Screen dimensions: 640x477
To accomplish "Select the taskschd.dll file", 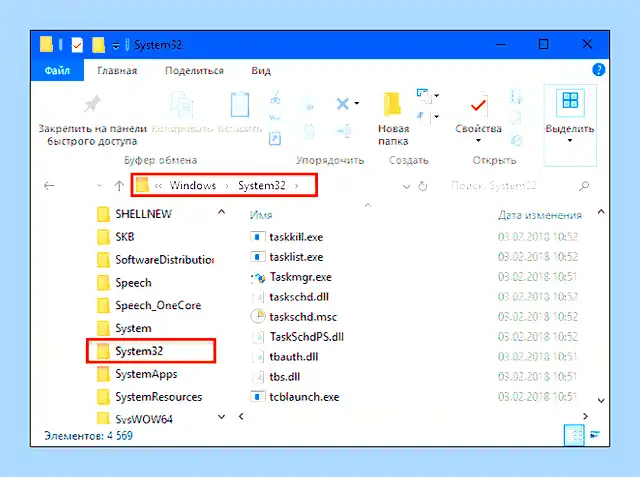I will point(290,297).
